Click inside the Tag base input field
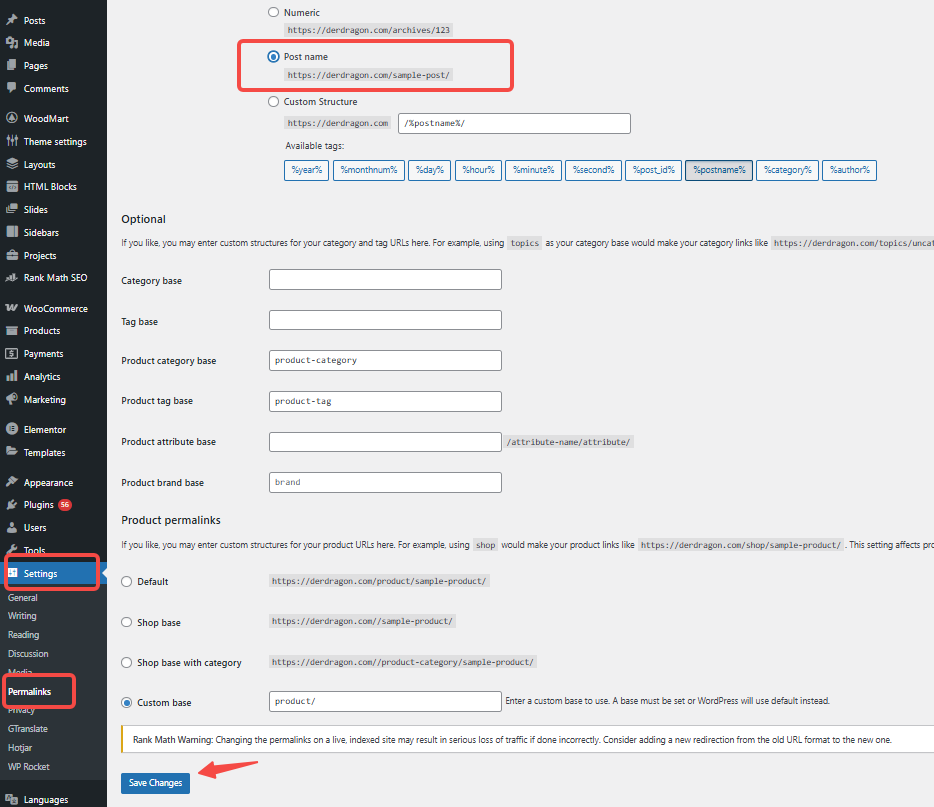This screenshot has width=934, height=807. tap(384, 319)
